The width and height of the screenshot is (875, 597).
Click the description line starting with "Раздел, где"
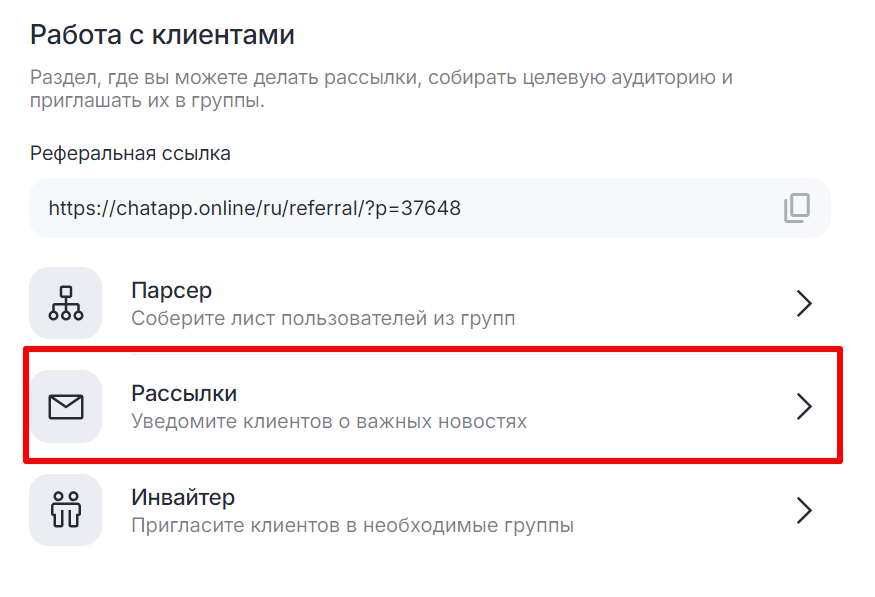[382, 78]
